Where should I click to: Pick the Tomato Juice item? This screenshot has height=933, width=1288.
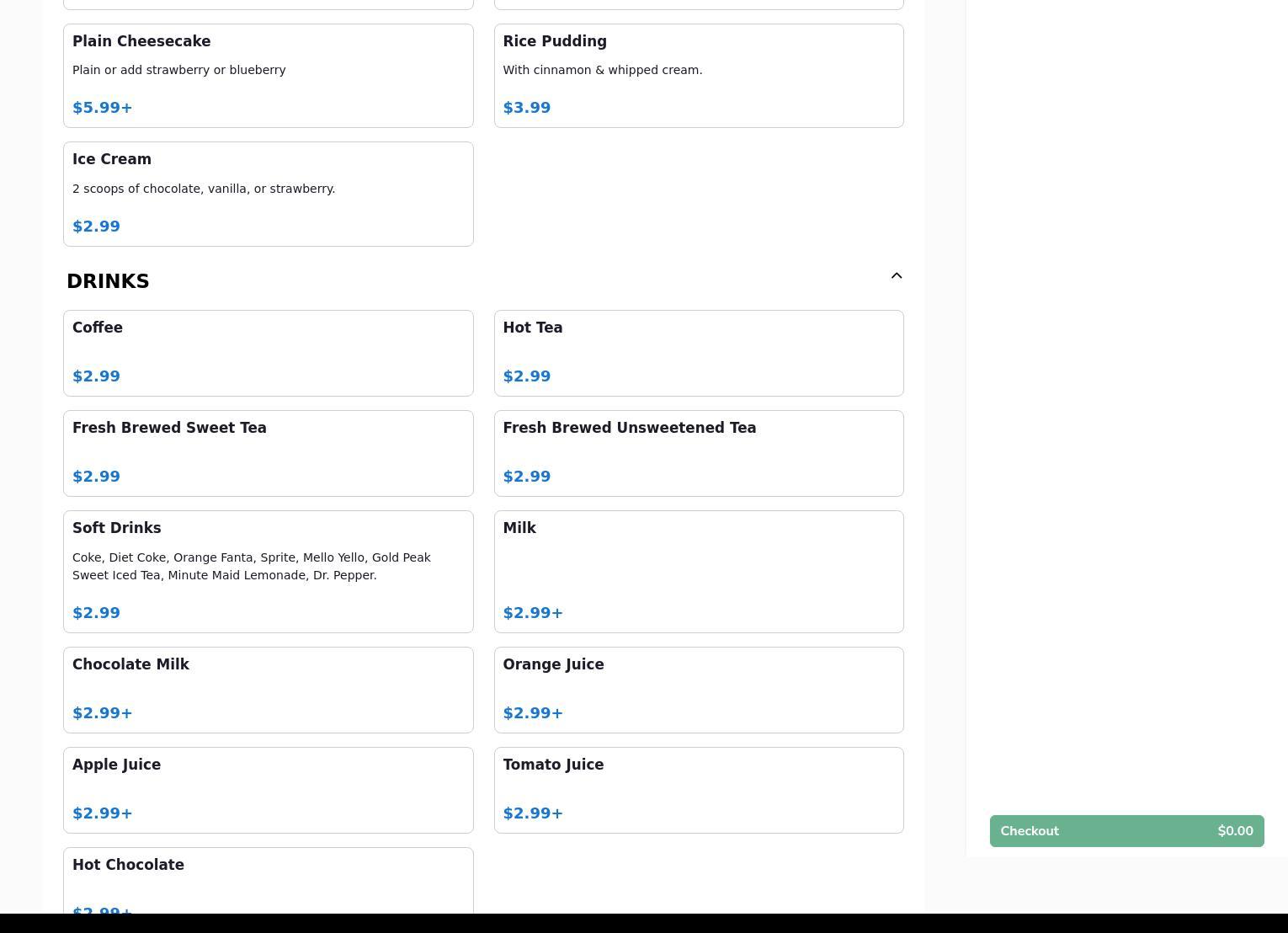point(698,790)
